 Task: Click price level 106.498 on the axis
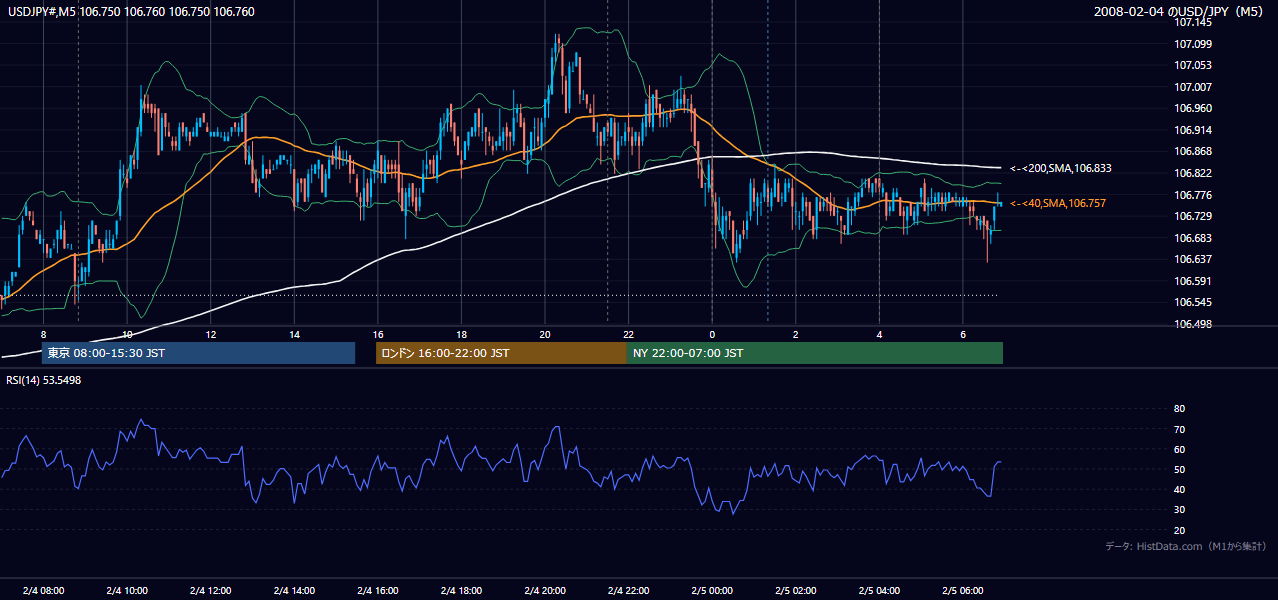click(x=1193, y=324)
